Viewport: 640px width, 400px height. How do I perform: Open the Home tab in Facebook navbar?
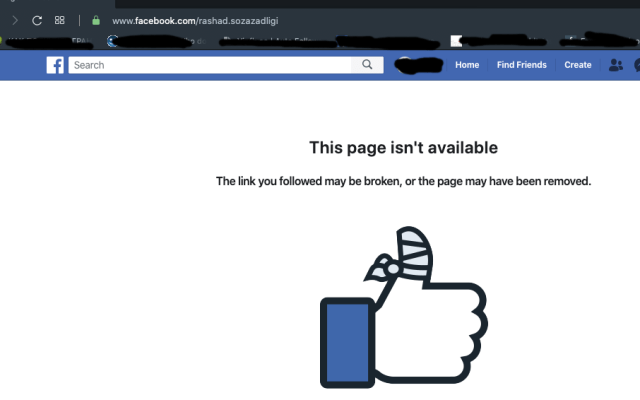click(467, 65)
